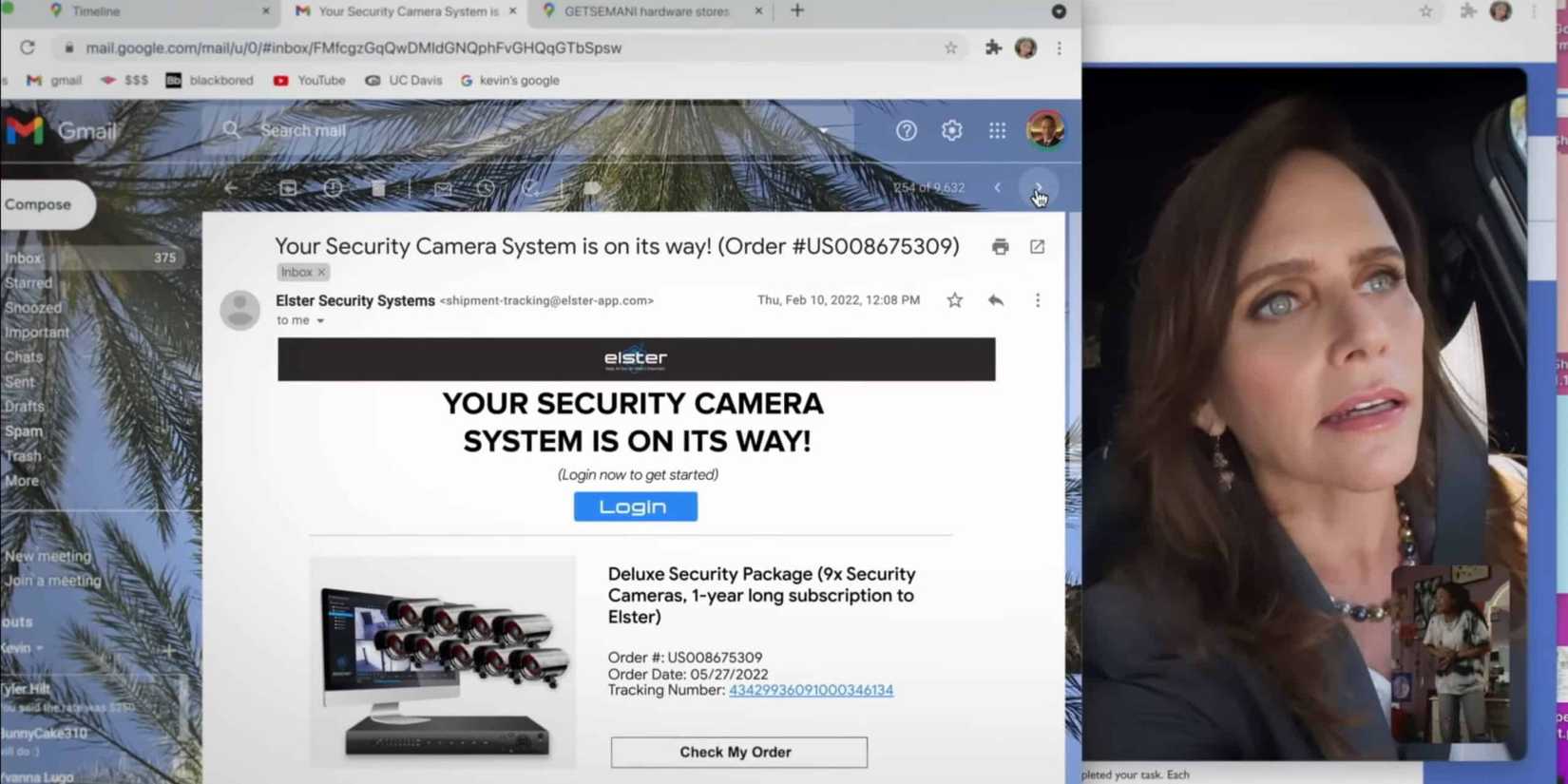Open the tracking number link
This screenshot has height=784, width=1568.
pyautogui.click(x=811, y=690)
